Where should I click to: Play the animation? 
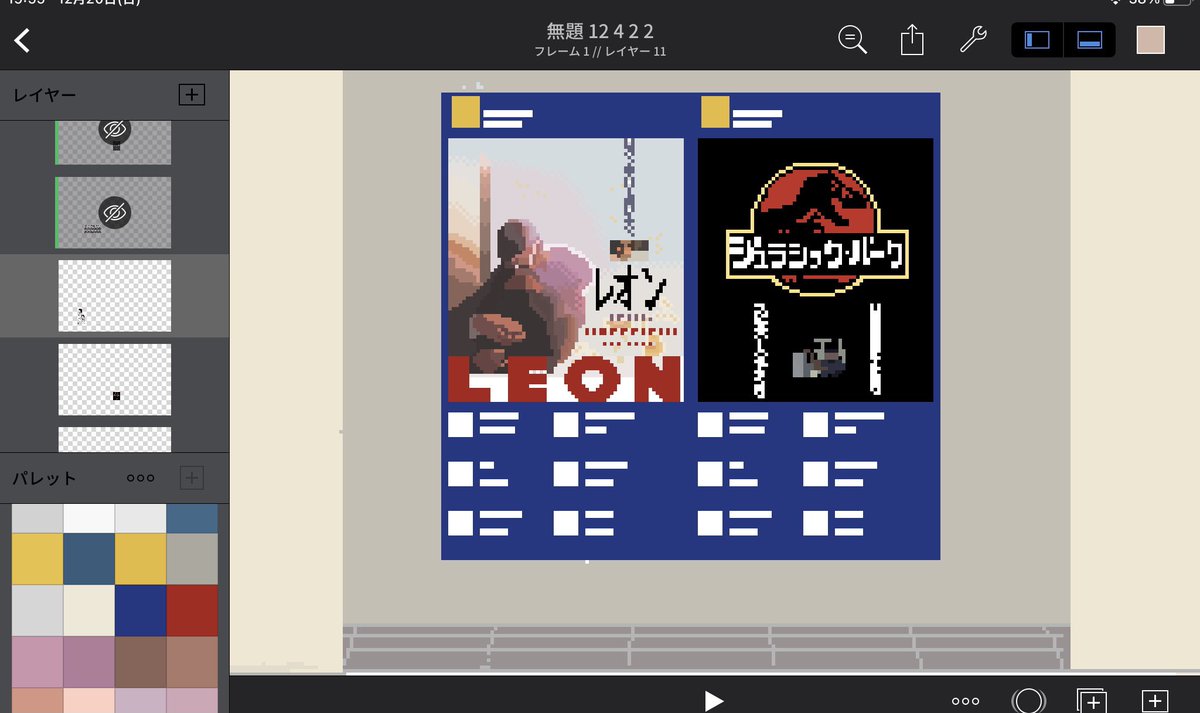tap(713, 701)
